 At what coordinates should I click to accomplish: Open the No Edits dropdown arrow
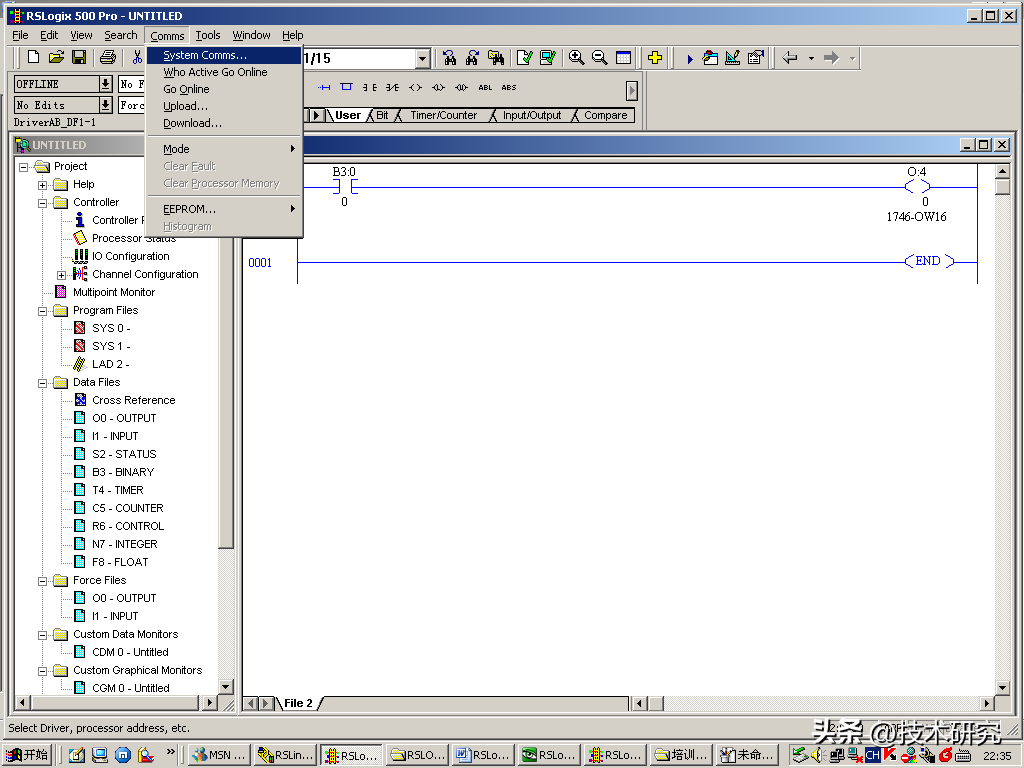point(105,105)
